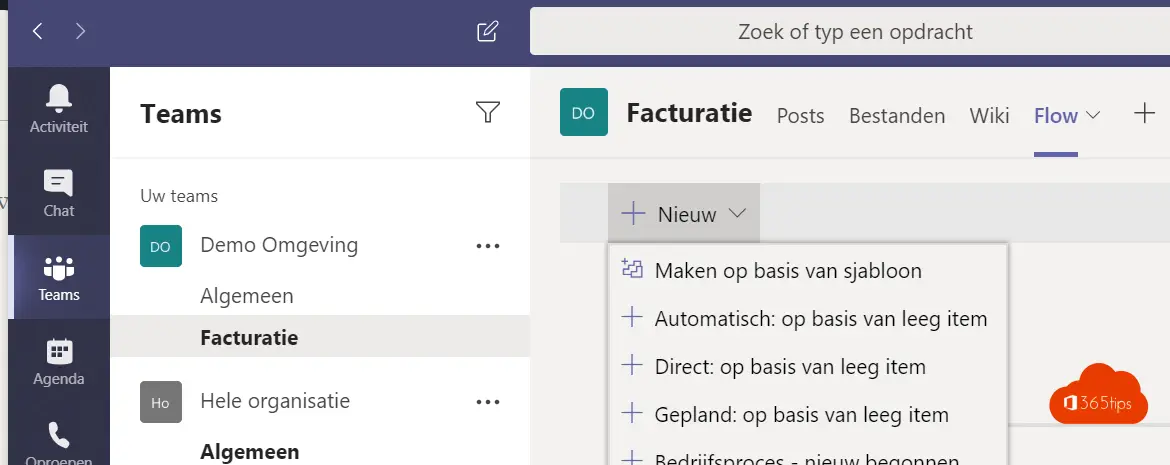The height and width of the screenshot is (465, 1170).
Task: Go back with the left arrow
Action: point(37,31)
